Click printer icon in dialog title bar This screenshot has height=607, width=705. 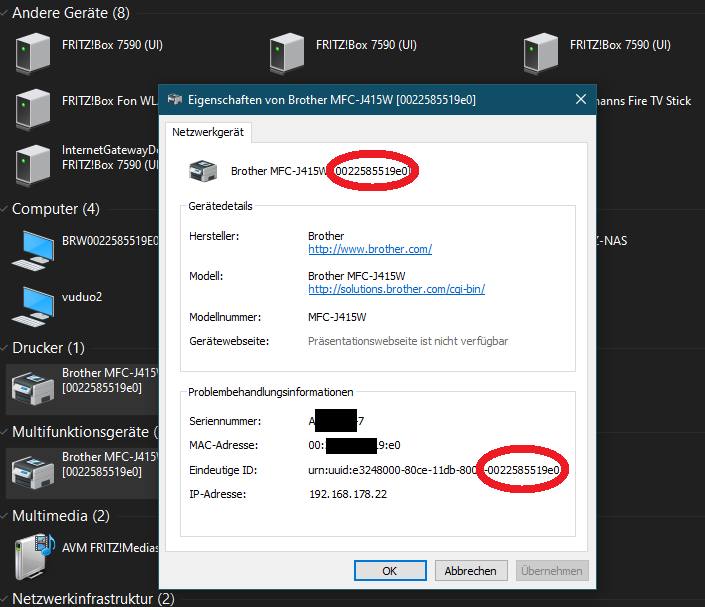point(175,99)
